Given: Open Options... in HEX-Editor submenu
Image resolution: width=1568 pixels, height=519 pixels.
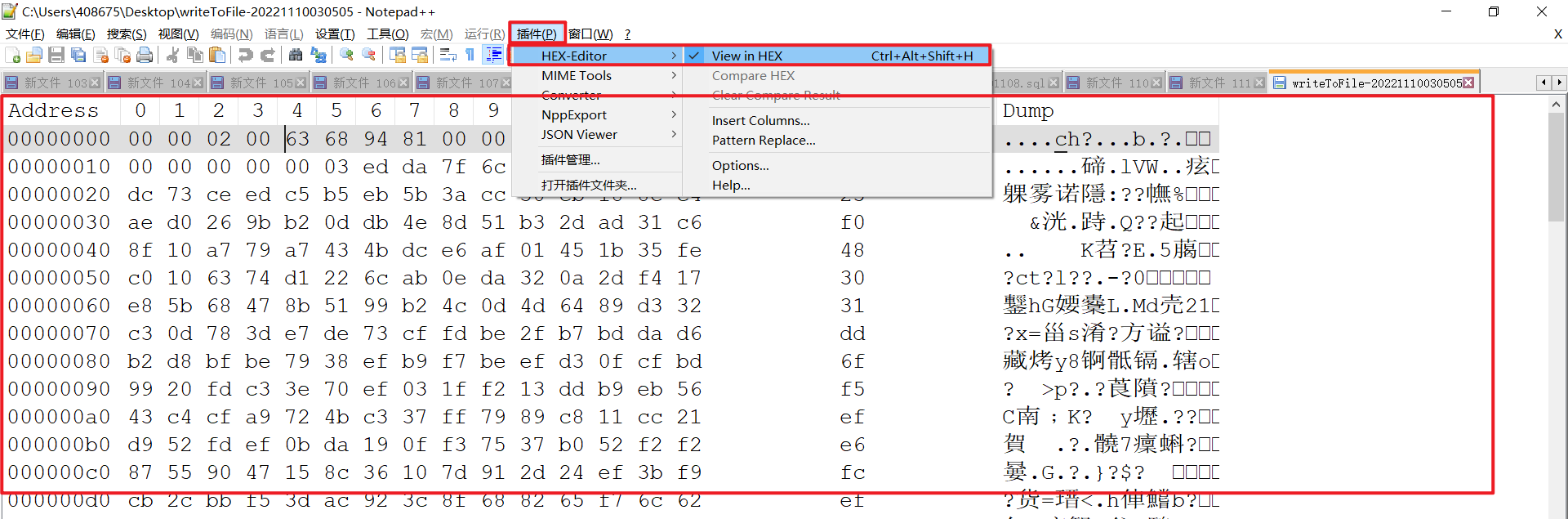Looking at the screenshot, I should pyautogui.click(x=837, y=165).
